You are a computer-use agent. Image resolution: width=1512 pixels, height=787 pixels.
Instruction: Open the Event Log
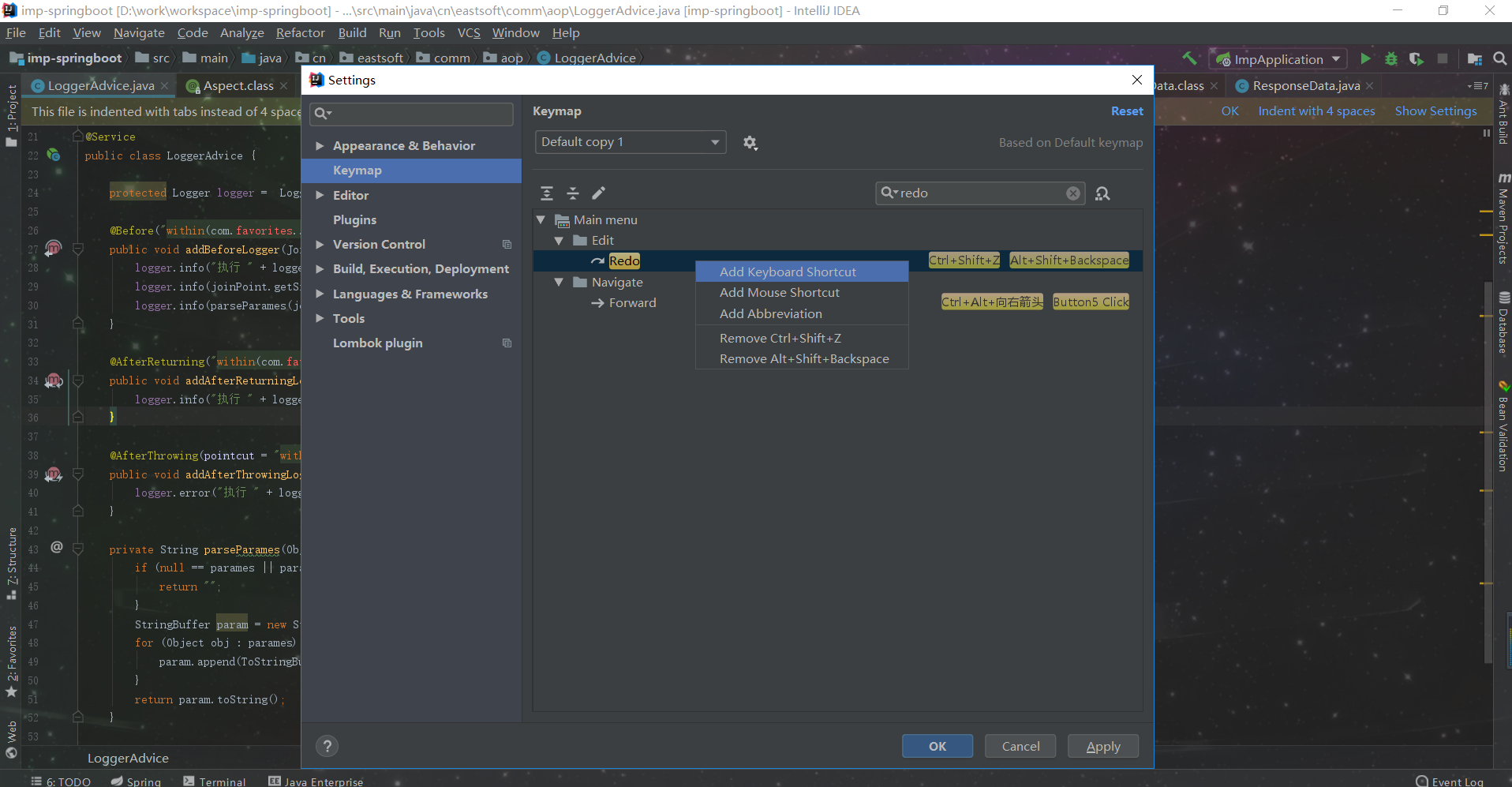click(1450, 781)
